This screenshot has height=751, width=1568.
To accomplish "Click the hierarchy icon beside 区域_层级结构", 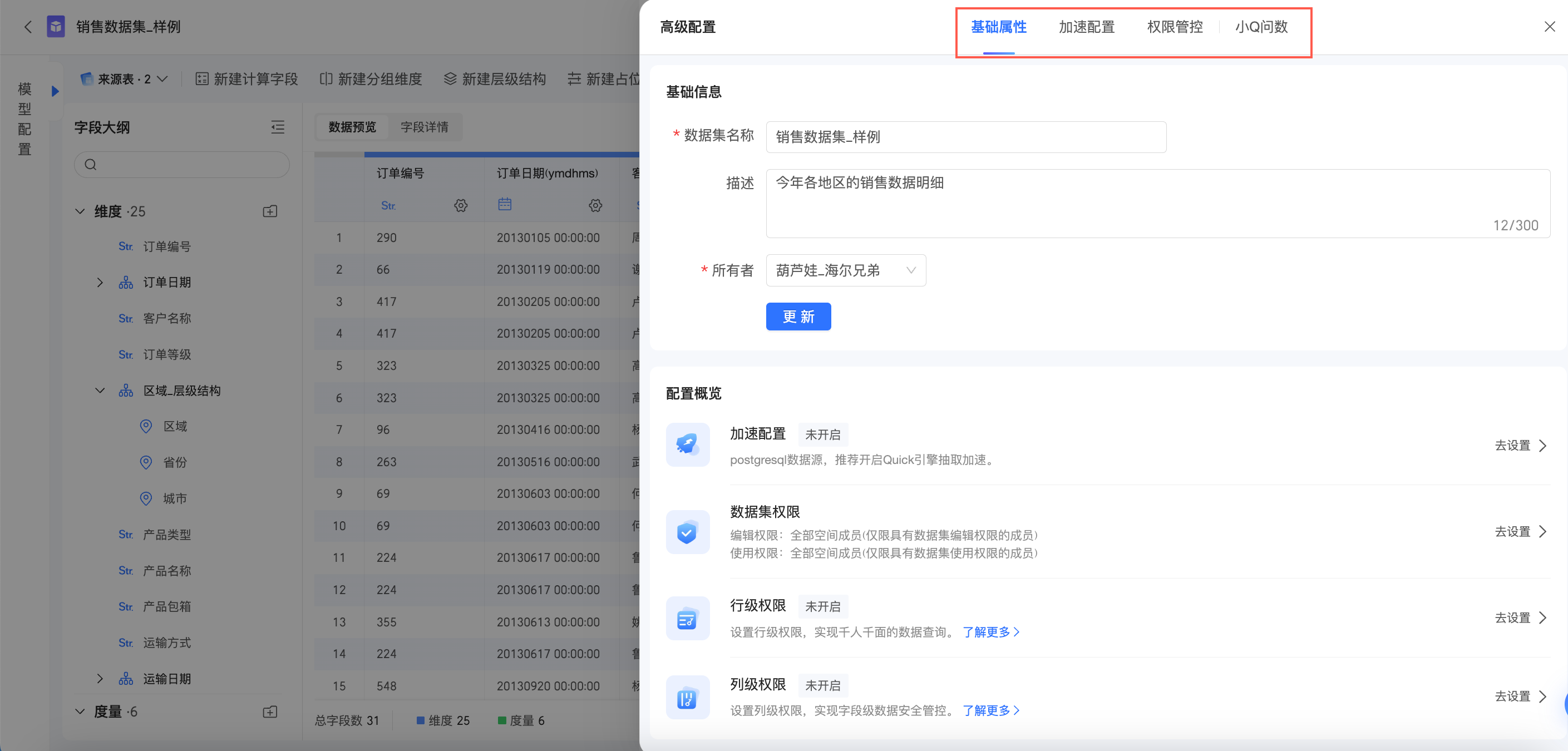I will tap(126, 391).
